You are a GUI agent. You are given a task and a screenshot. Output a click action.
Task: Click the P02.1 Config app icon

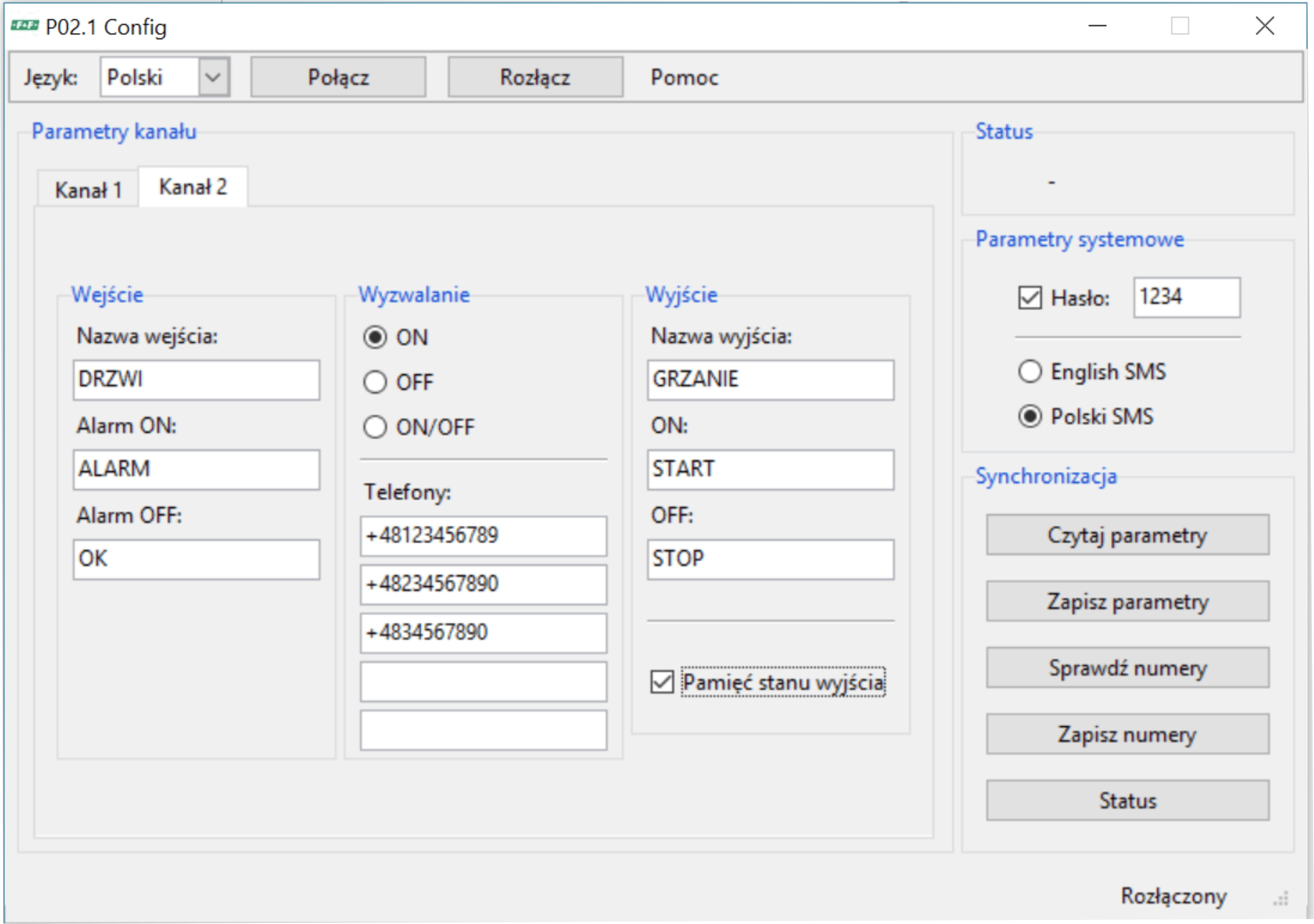[x=25, y=26]
